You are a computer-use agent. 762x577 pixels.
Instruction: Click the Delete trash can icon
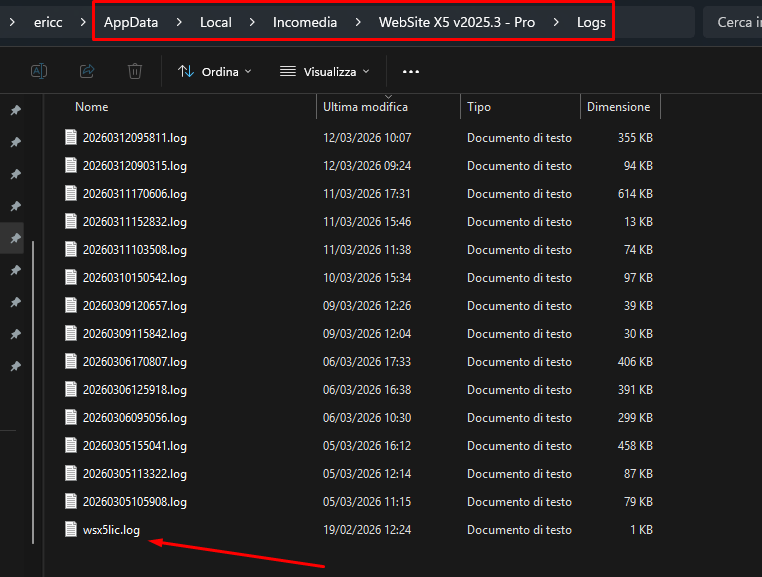click(x=135, y=71)
